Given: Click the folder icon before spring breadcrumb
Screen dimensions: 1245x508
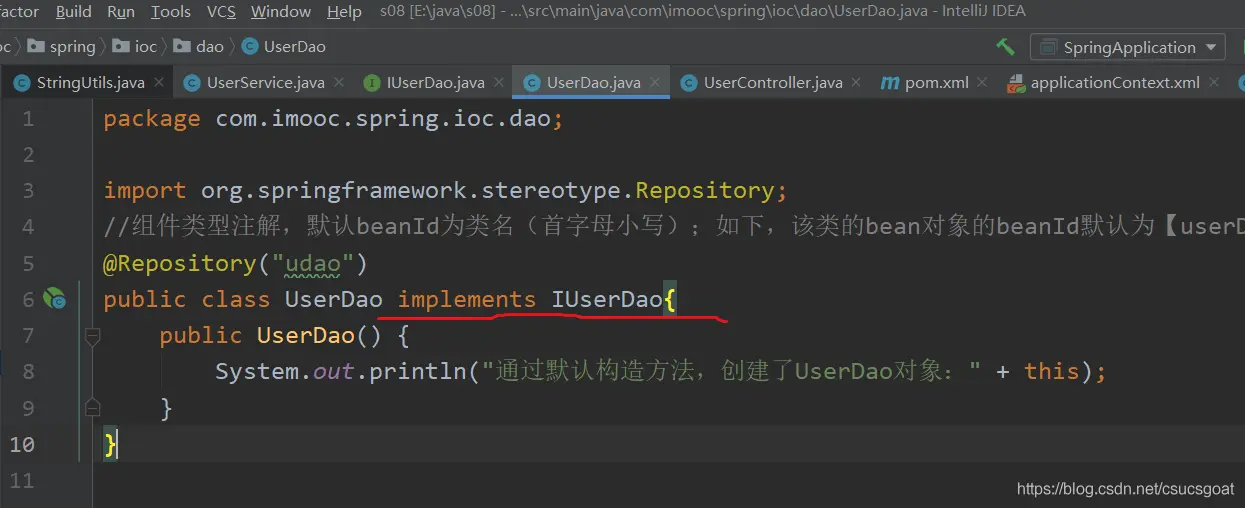Looking at the screenshot, I should click(x=36, y=47).
